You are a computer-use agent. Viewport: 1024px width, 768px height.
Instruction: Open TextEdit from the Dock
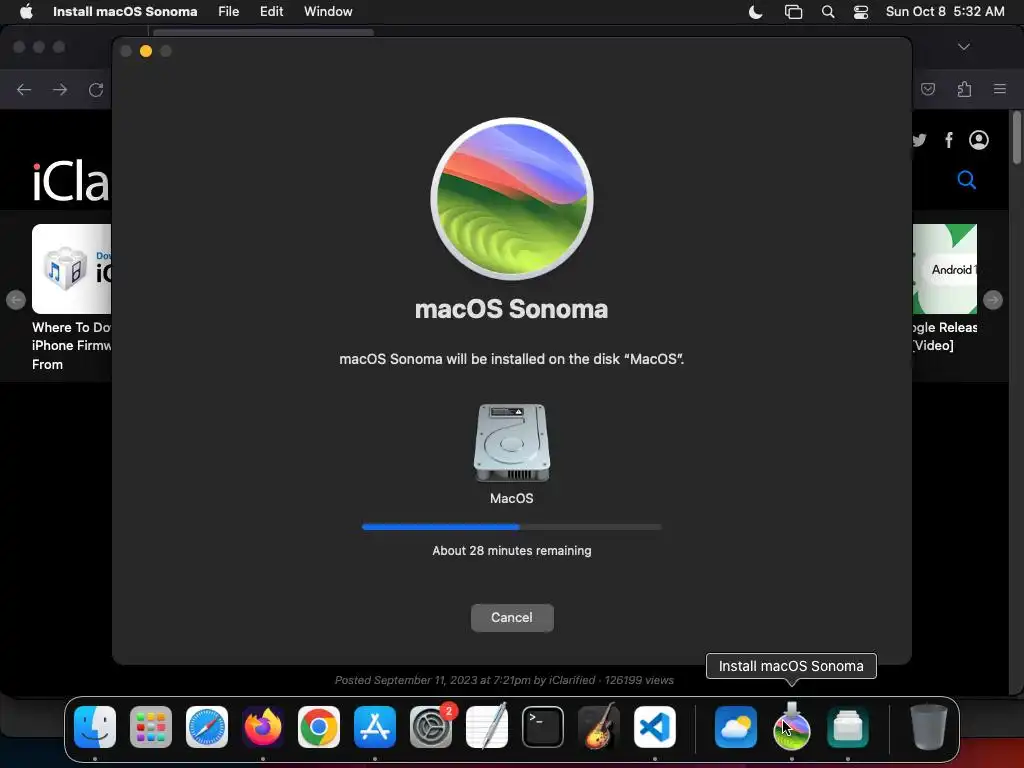click(487, 727)
